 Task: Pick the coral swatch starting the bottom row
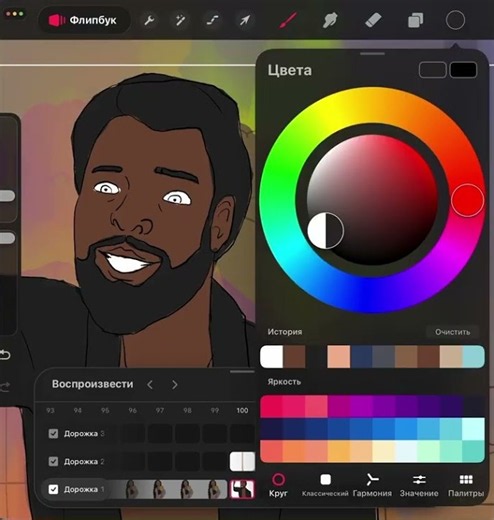(271, 451)
